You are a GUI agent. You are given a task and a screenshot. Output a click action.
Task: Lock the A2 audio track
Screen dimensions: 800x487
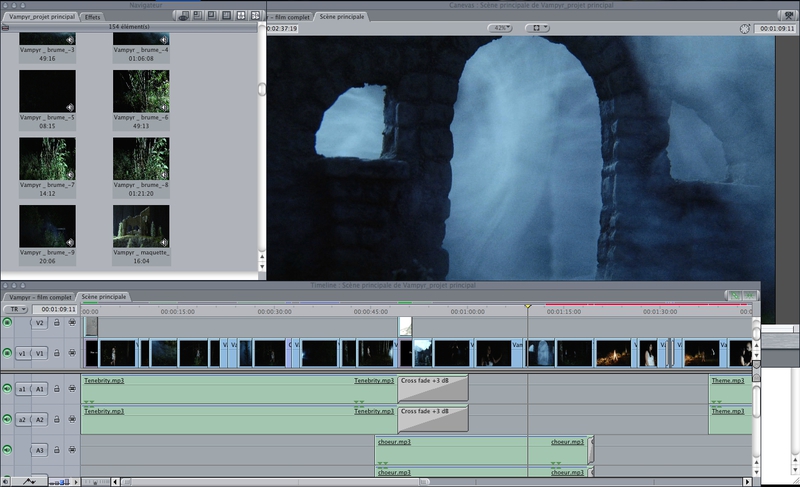[x=57, y=419]
